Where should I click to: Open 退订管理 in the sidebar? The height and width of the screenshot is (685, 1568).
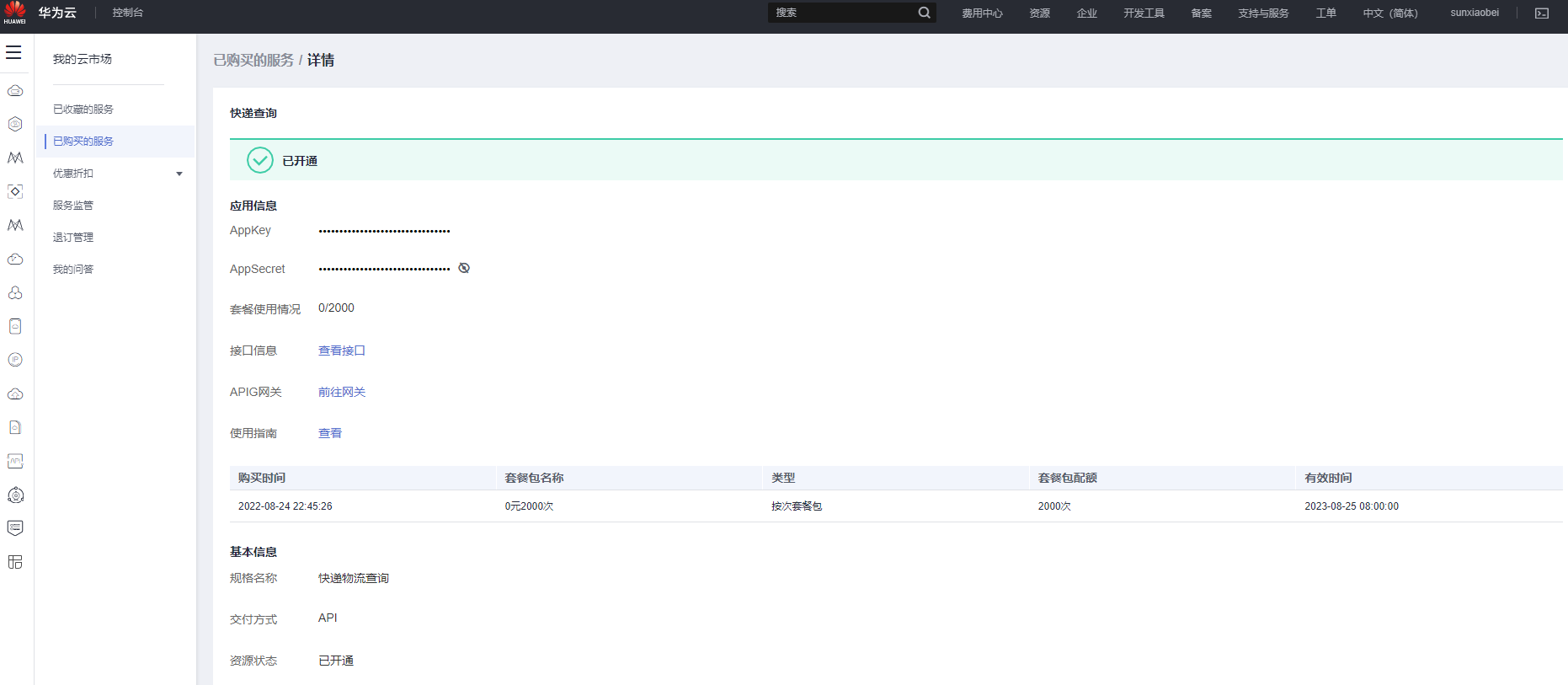[x=73, y=238]
